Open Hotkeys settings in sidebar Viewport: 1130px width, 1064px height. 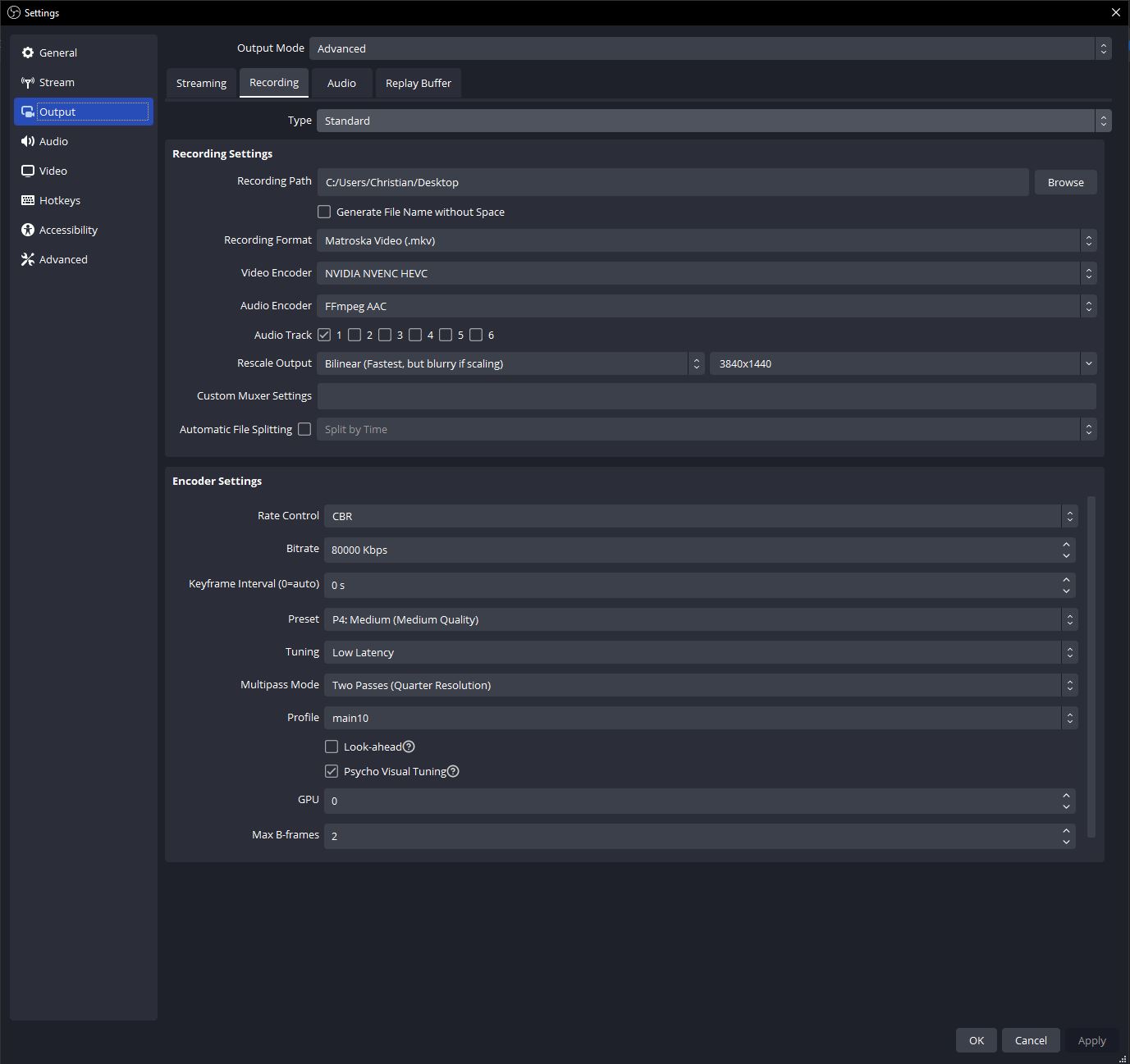(x=84, y=200)
